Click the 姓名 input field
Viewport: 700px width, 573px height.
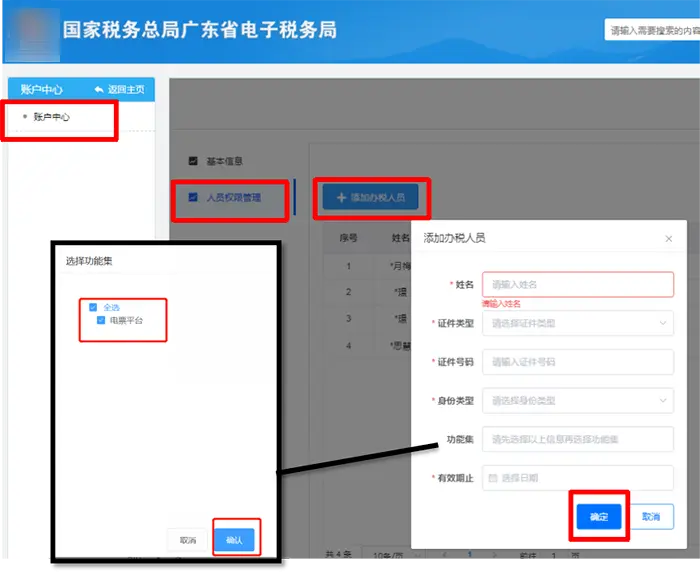(x=577, y=285)
